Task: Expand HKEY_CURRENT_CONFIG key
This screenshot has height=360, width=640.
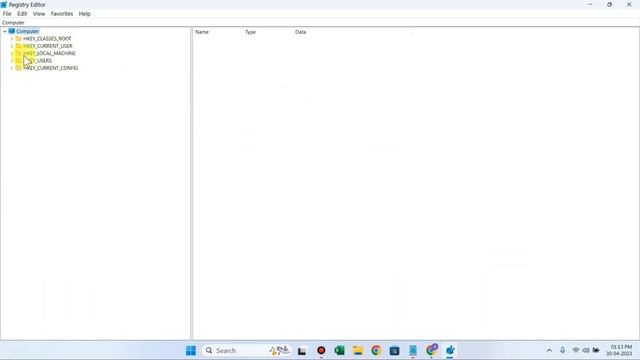Action: click(11, 68)
